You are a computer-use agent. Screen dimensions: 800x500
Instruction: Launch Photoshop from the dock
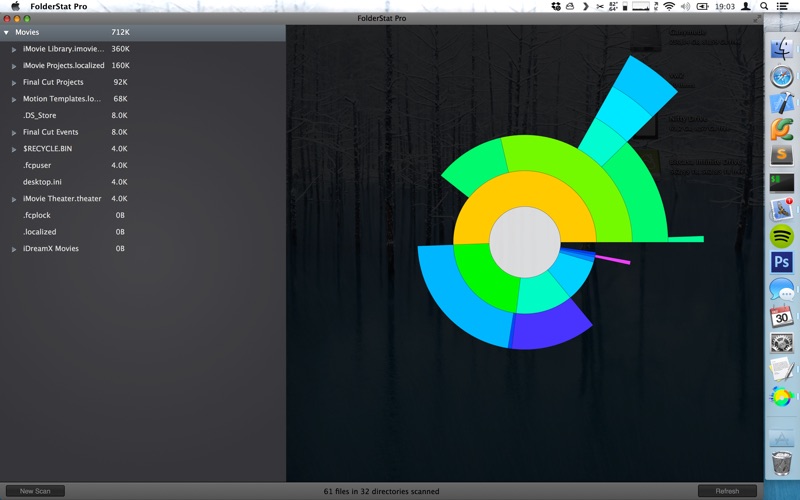pos(781,263)
